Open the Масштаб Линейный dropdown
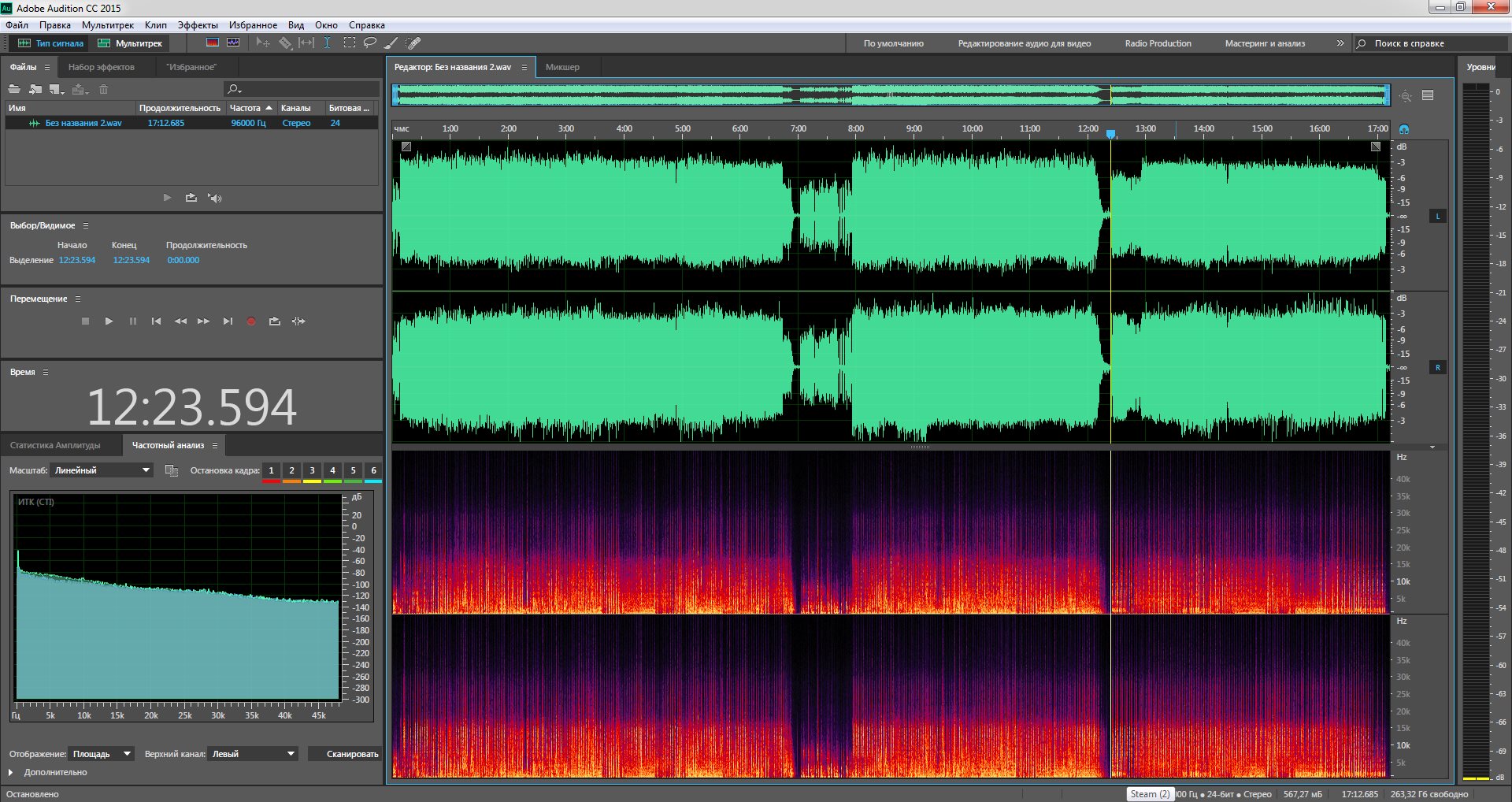 102,470
